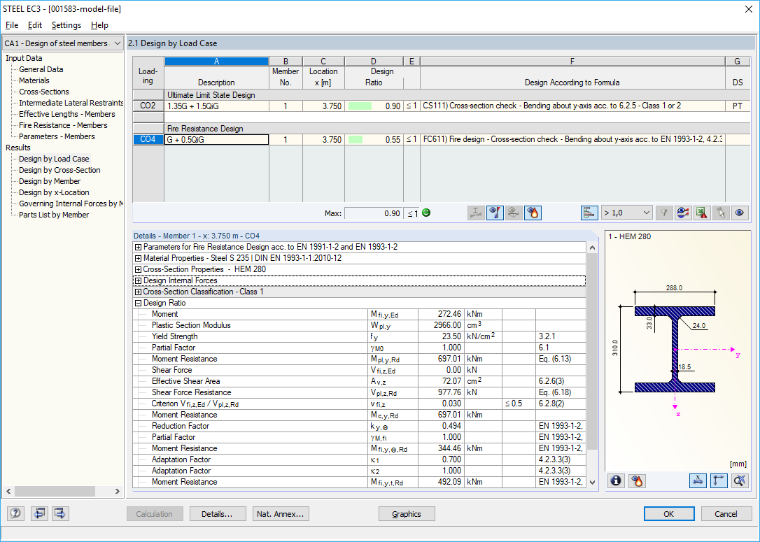Open the CA1 design case dropdown
Viewport: 760px width, 542px height.
pyautogui.click(x=63, y=43)
